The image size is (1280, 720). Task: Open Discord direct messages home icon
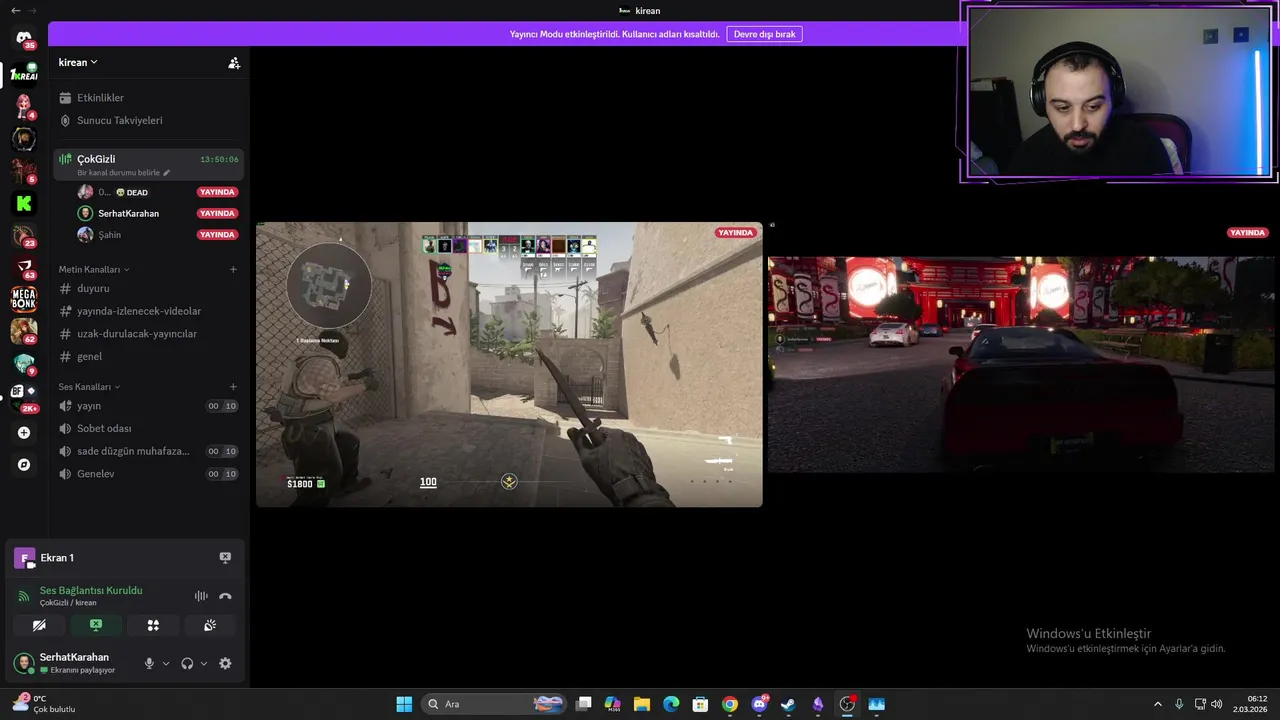coord(24,38)
